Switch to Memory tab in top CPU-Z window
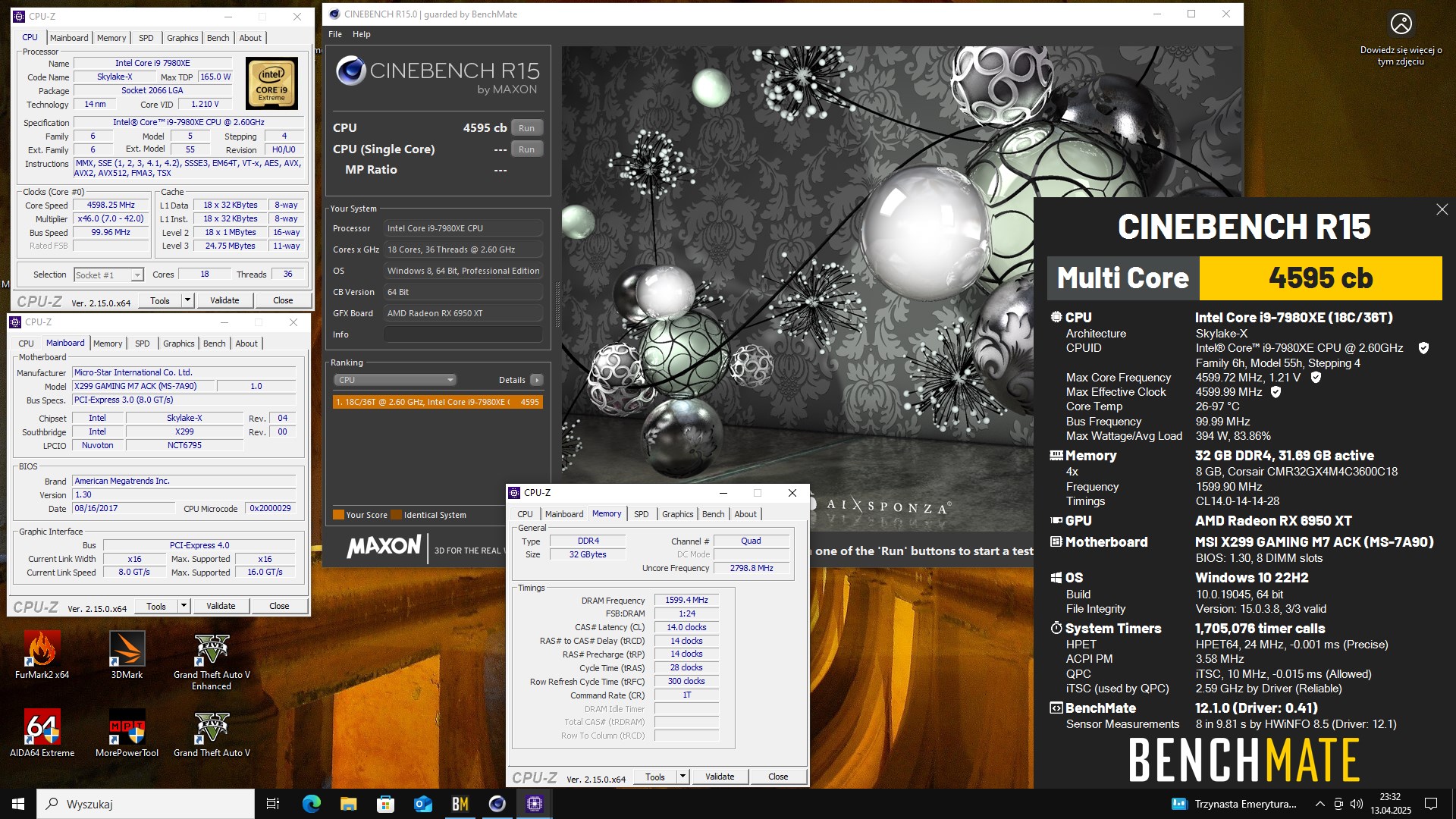Screen dimensions: 1456x819 pyautogui.click(x=111, y=38)
